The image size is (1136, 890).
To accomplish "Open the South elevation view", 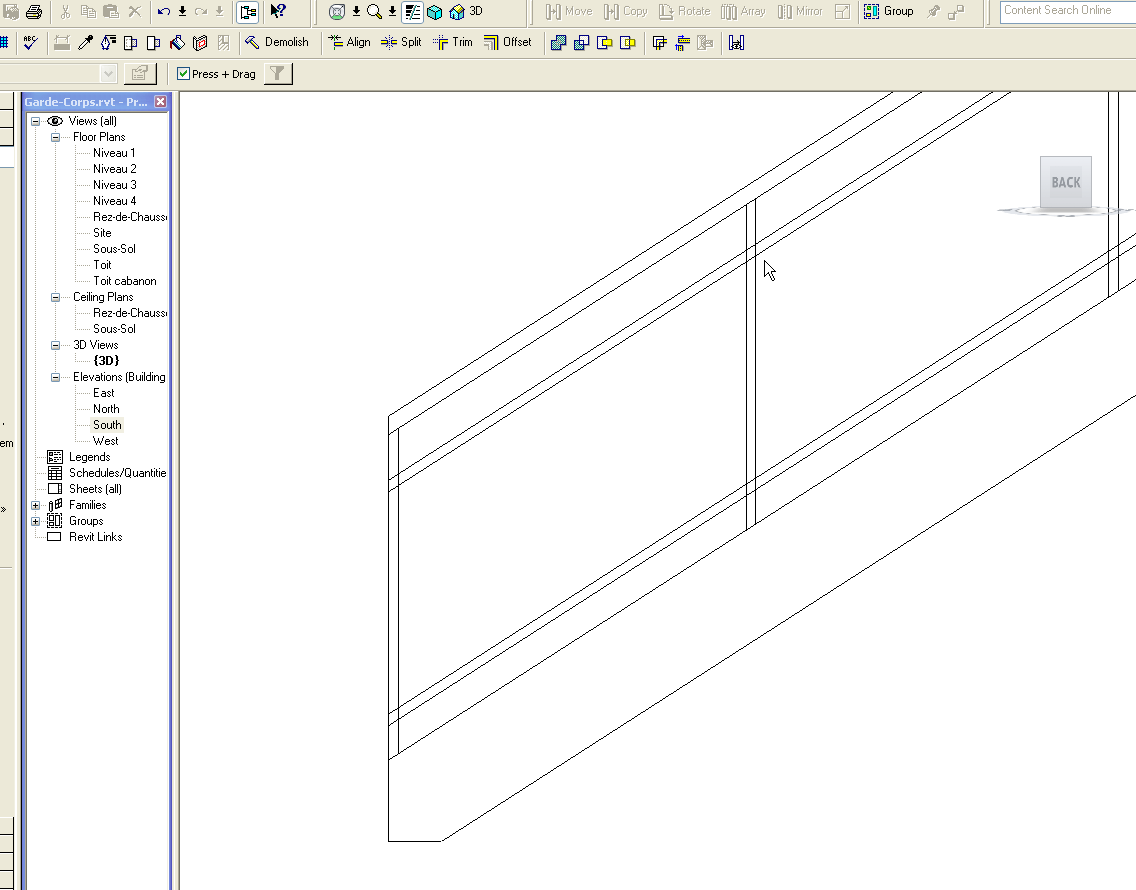I will 107,425.
